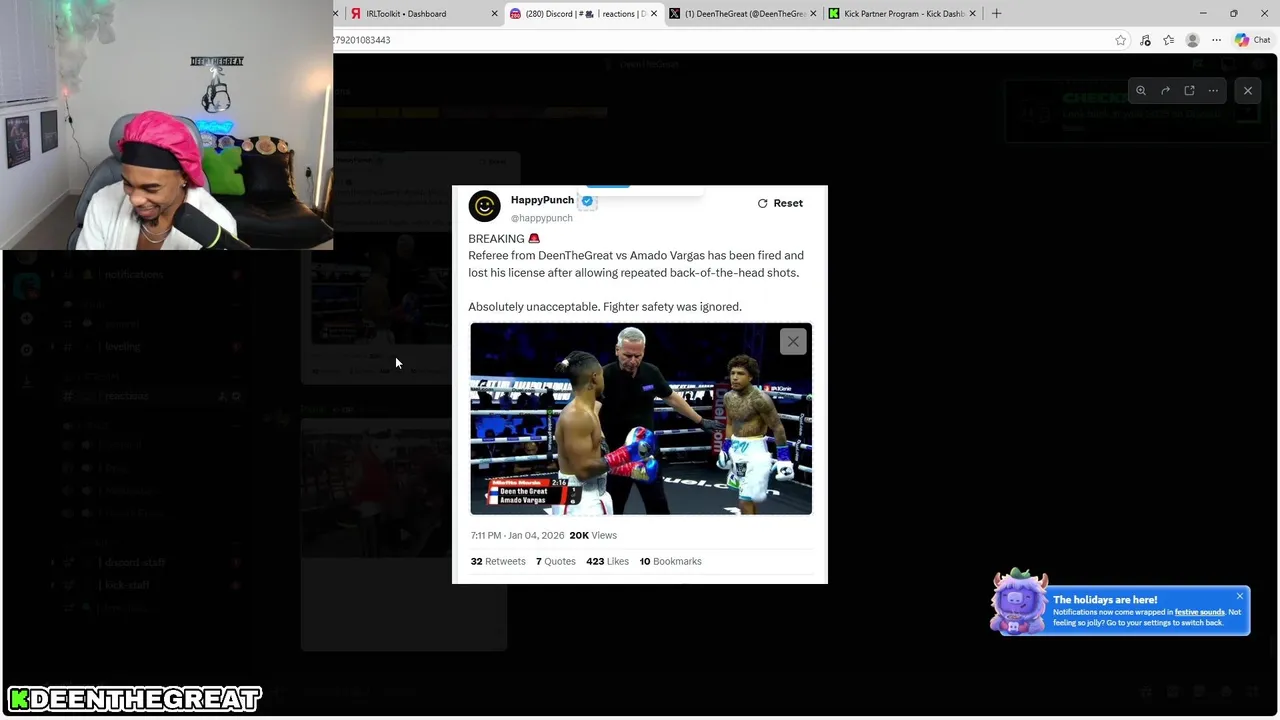Screen dimensions: 1280x720
Task: Open a new browser tab with plus button
Action: pos(996,14)
